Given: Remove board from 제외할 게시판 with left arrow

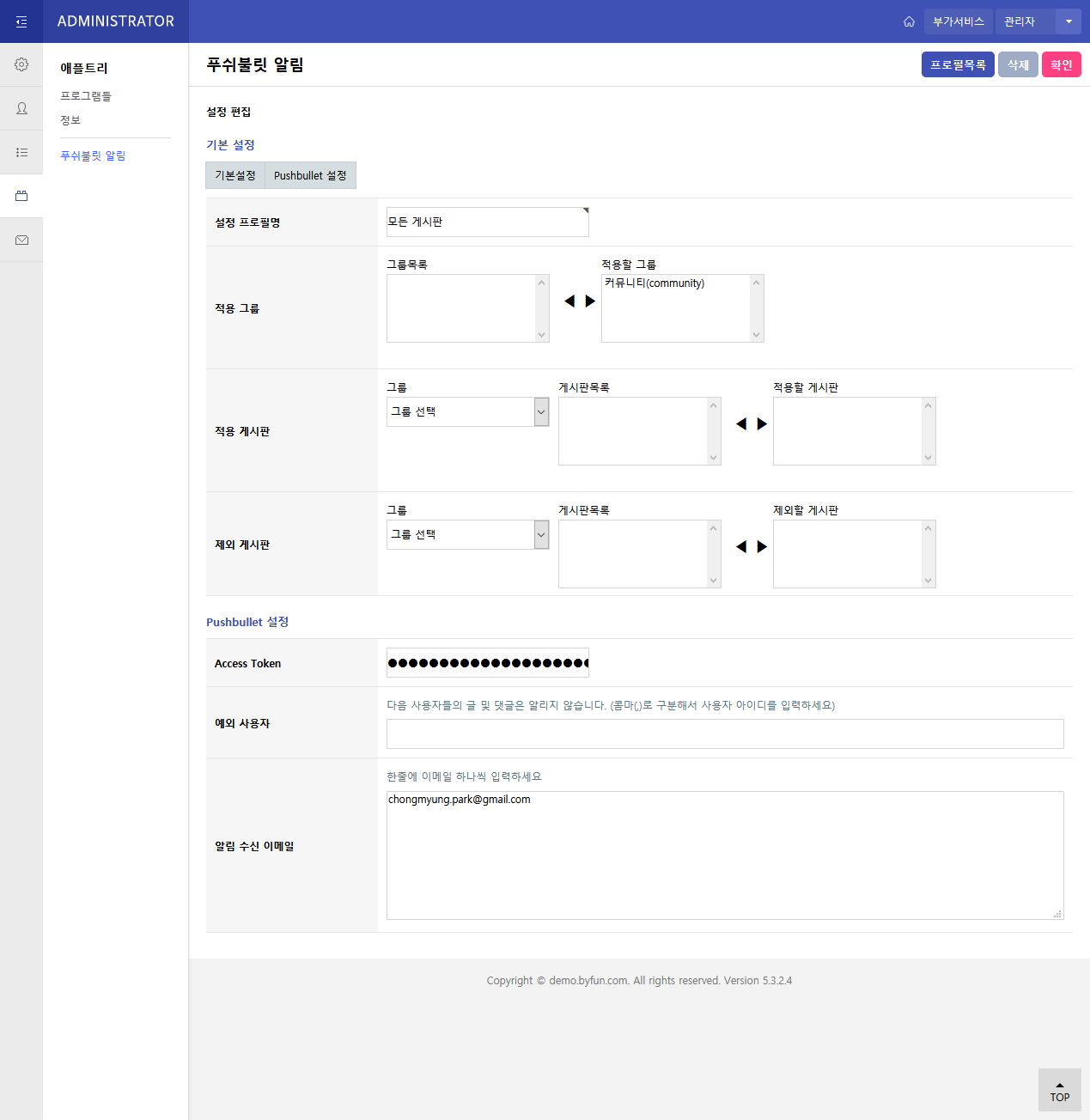Looking at the screenshot, I should 740,545.
